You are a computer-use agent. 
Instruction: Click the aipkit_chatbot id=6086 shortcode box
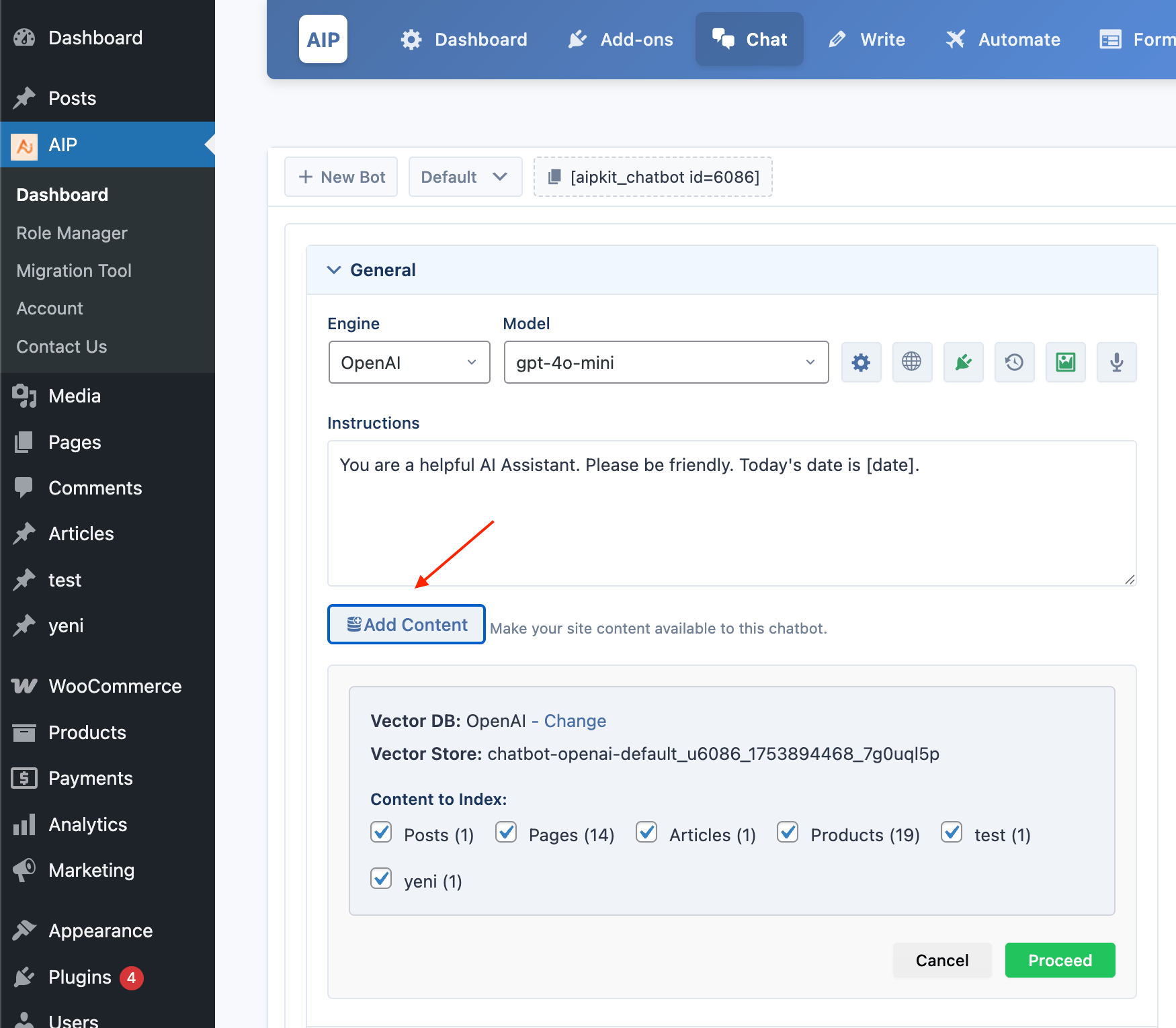(x=653, y=177)
